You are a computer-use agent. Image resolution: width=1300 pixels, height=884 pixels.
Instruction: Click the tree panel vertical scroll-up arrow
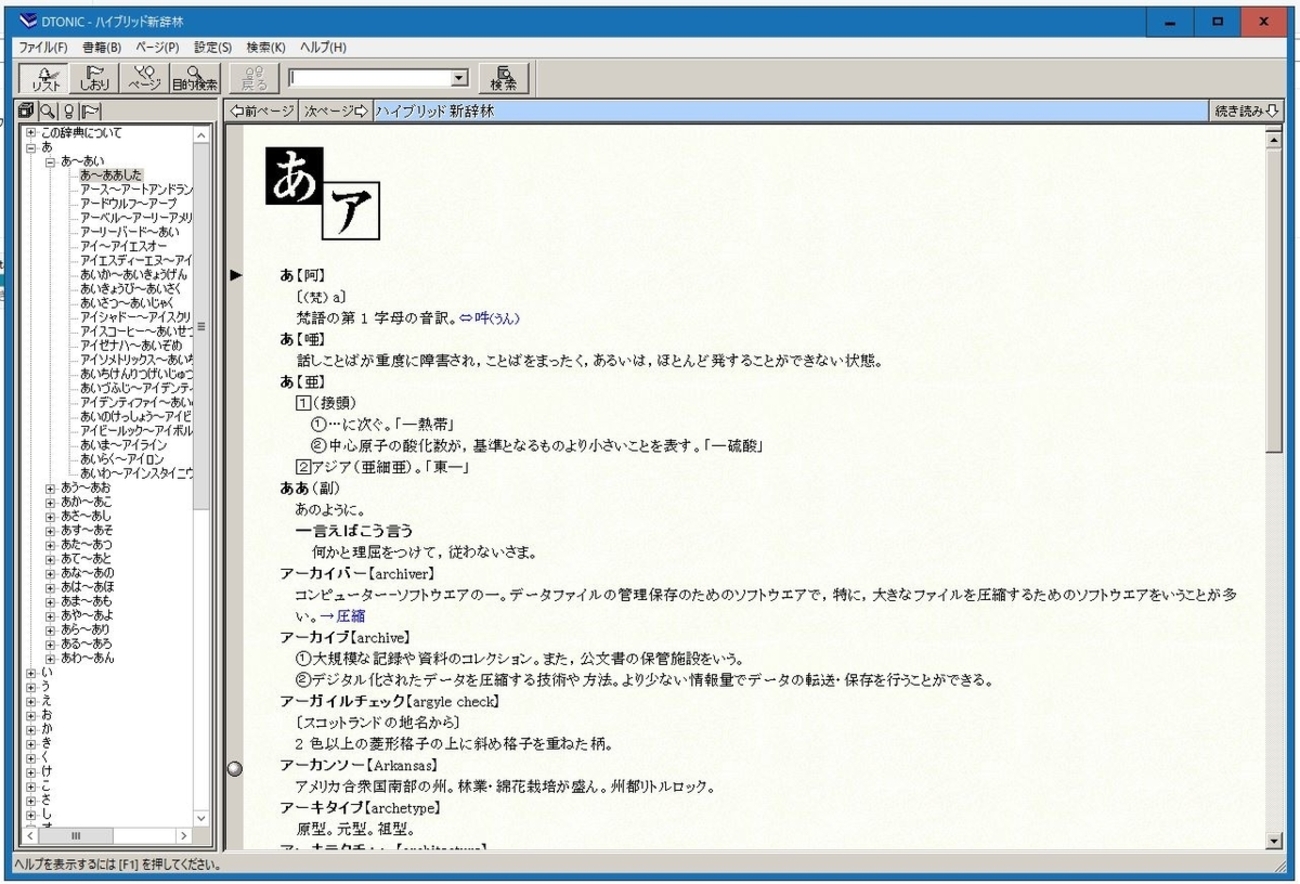(201, 135)
